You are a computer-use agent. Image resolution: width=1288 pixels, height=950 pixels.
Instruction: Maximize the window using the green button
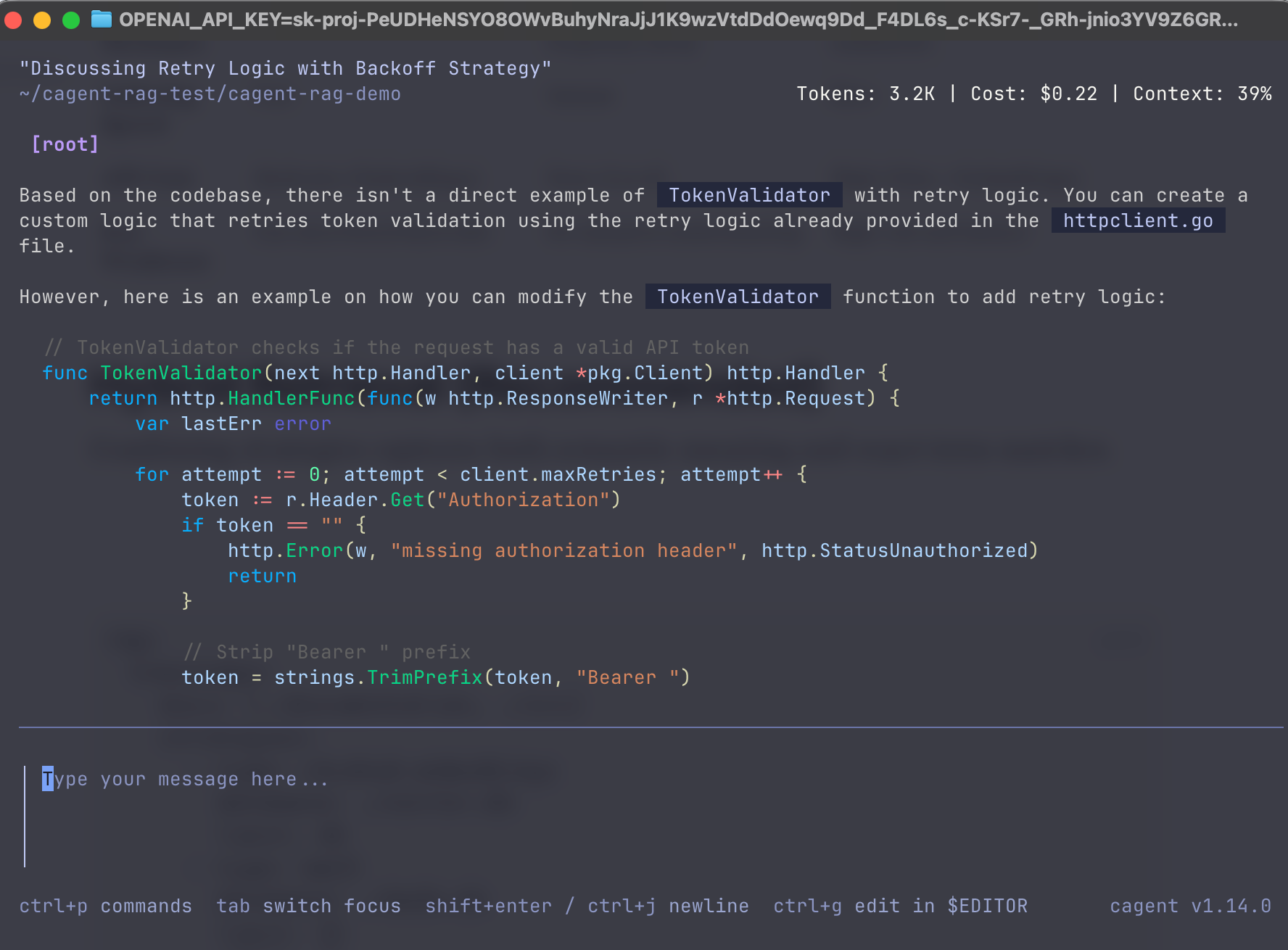point(71,20)
